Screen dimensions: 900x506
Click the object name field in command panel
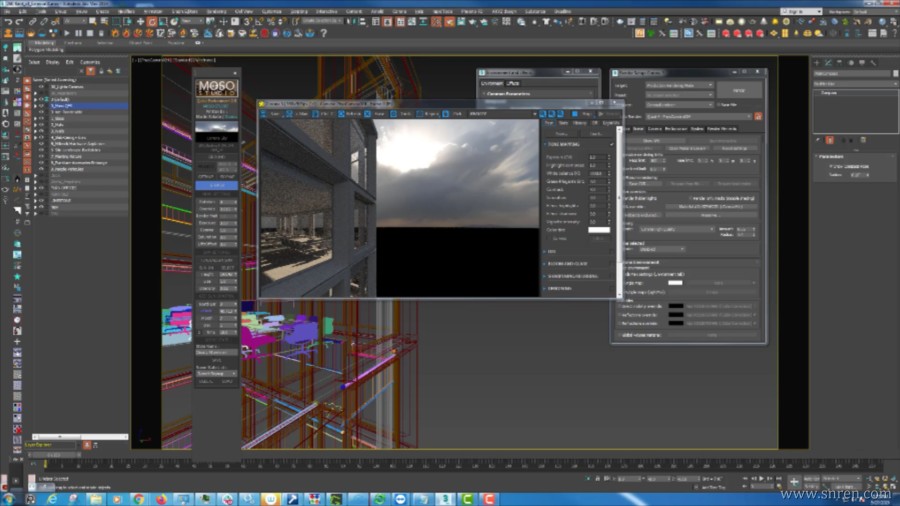[852, 73]
